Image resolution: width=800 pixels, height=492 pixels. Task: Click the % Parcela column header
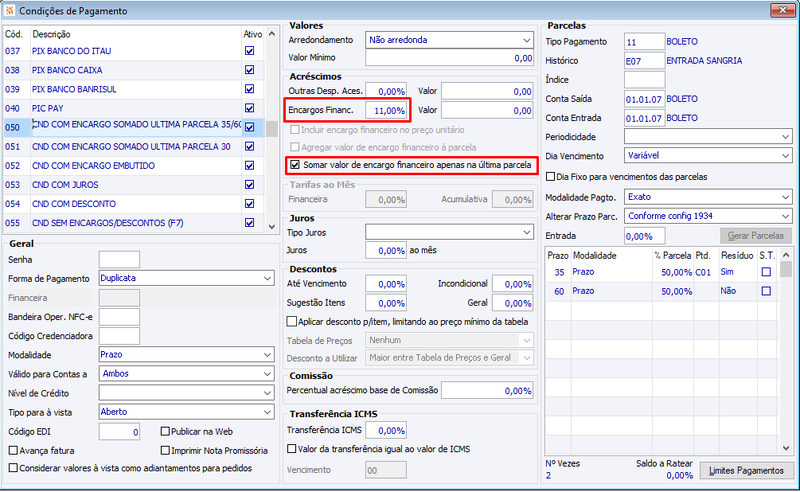(x=672, y=255)
